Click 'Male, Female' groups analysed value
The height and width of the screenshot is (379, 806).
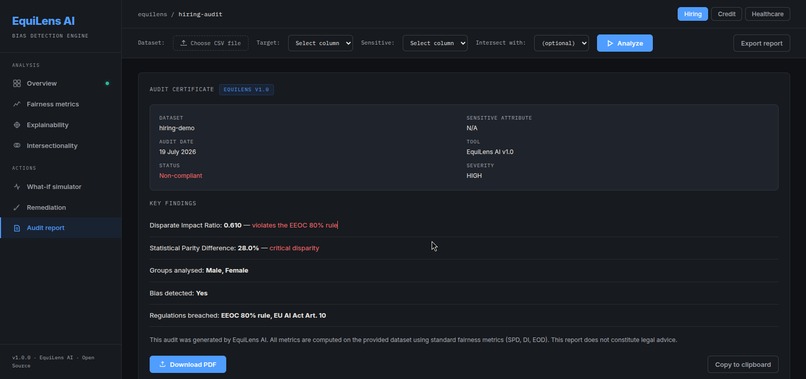227,270
